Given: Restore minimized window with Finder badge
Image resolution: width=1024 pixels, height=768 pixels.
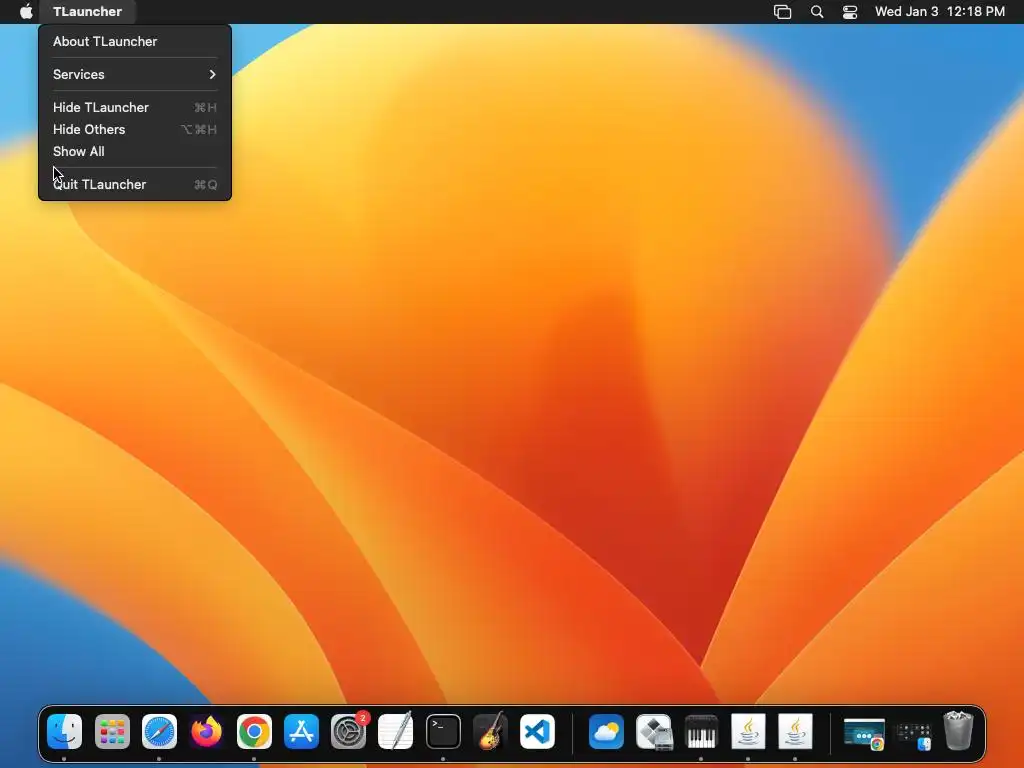Looking at the screenshot, I should tap(912, 735).
